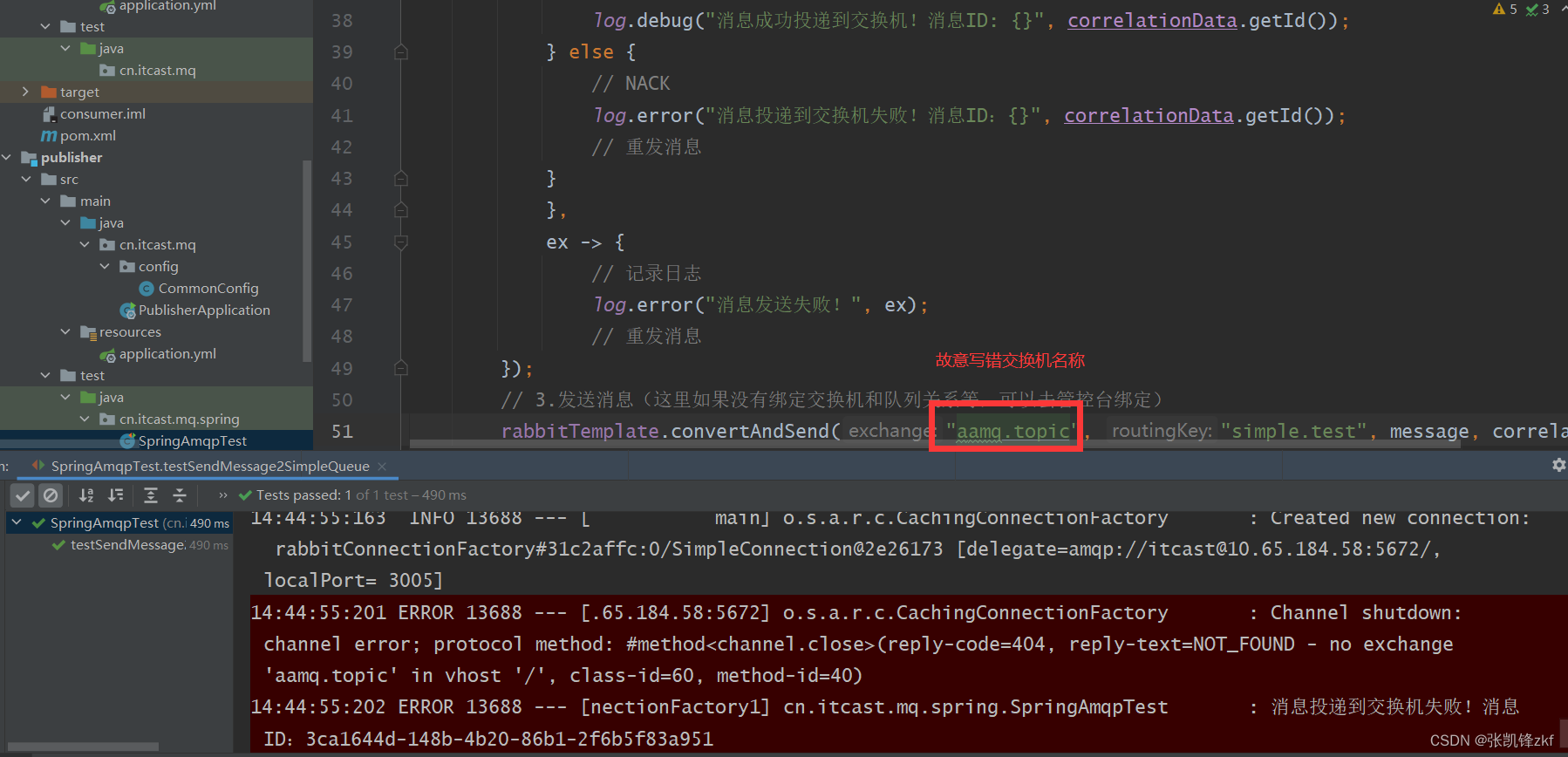Open Run panel settings gear

pyautogui.click(x=1558, y=466)
